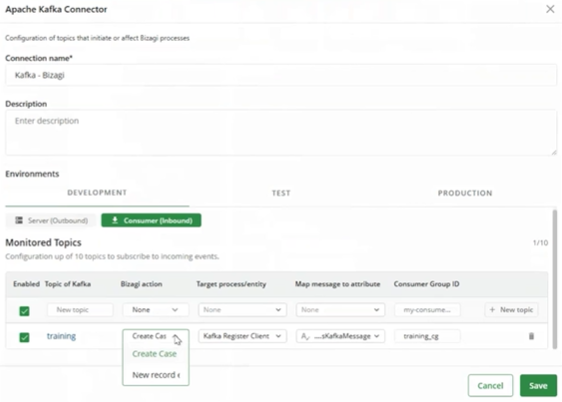The image size is (562, 402).
Task: Uncheck Enabled for the training topic
Action: [24, 337]
